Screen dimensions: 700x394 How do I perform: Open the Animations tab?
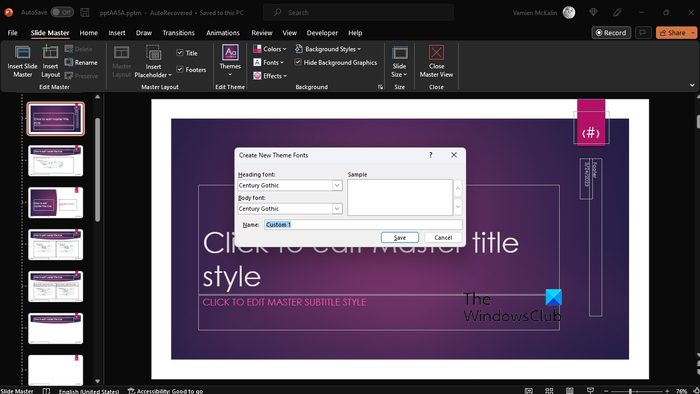[x=223, y=33]
